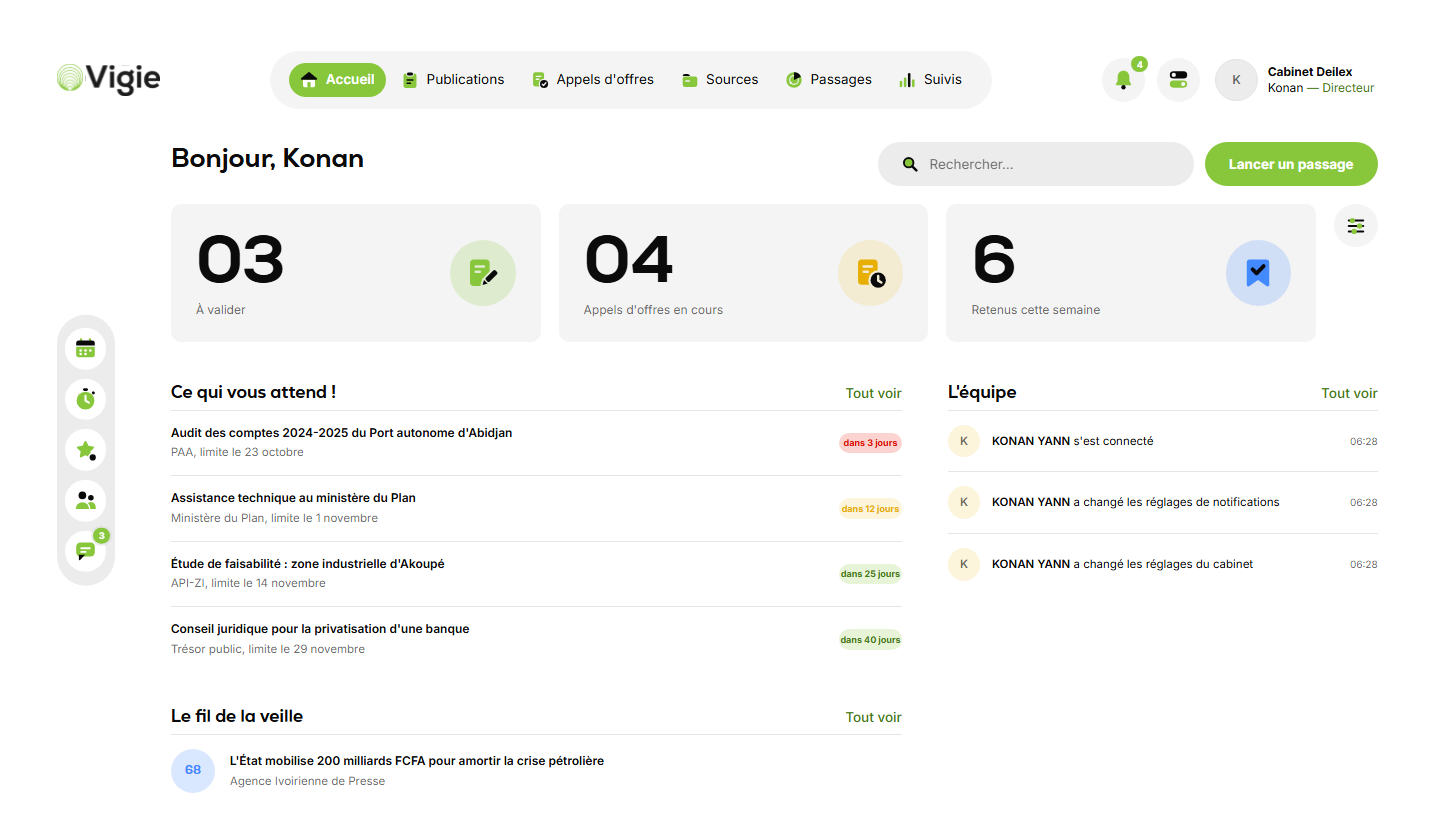Select 'KONAN YANN s'est connecté' activity row
Screen dimensions: 1440x820
coord(1163,441)
